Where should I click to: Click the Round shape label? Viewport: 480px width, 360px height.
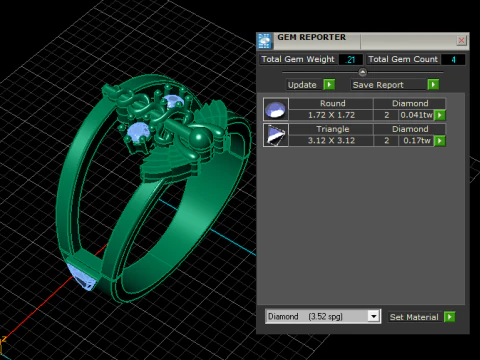[x=332, y=103]
